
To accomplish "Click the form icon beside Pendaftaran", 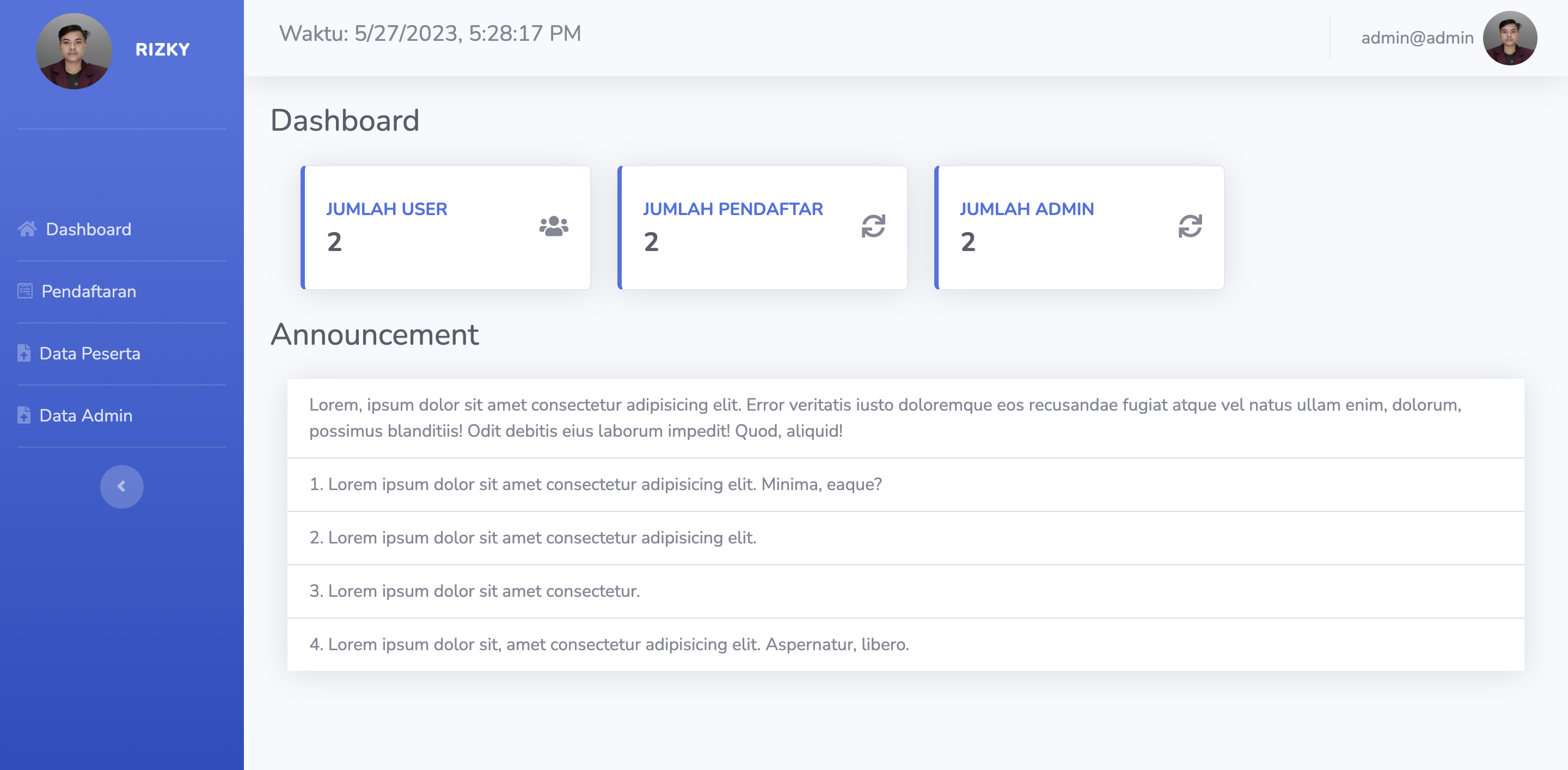I will pyautogui.click(x=25, y=291).
